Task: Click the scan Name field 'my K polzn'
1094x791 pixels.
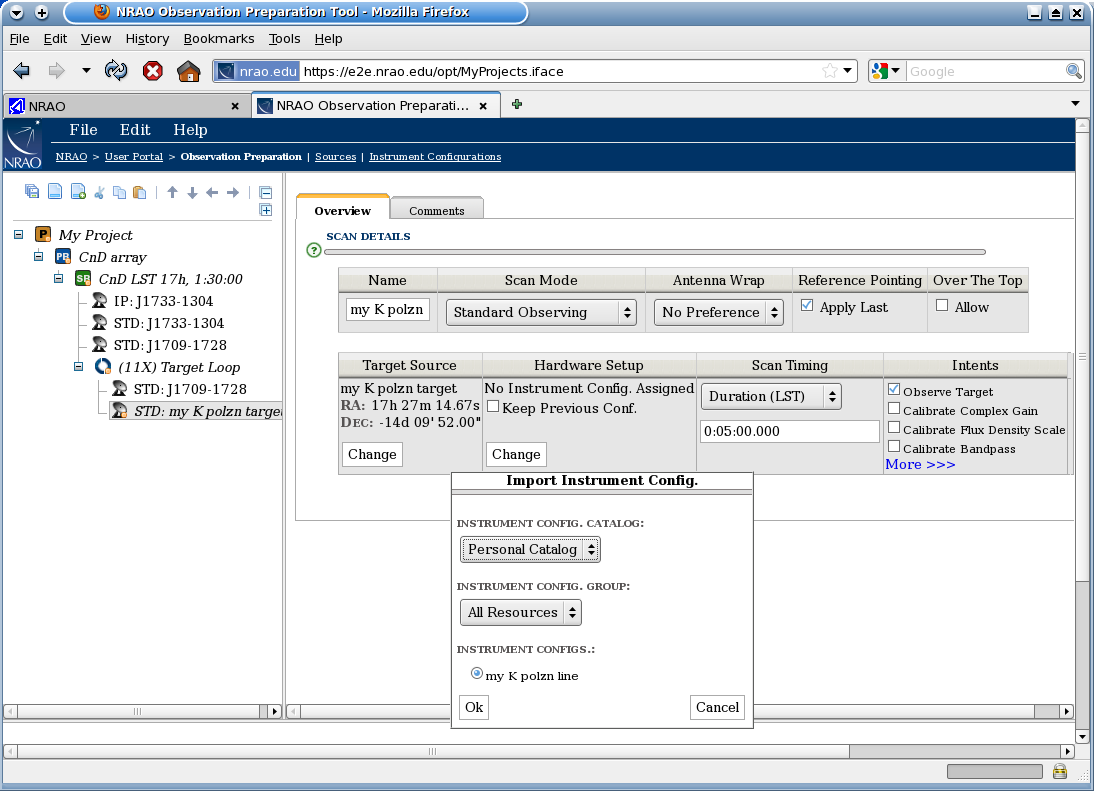Action: click(x=387, y=309)
